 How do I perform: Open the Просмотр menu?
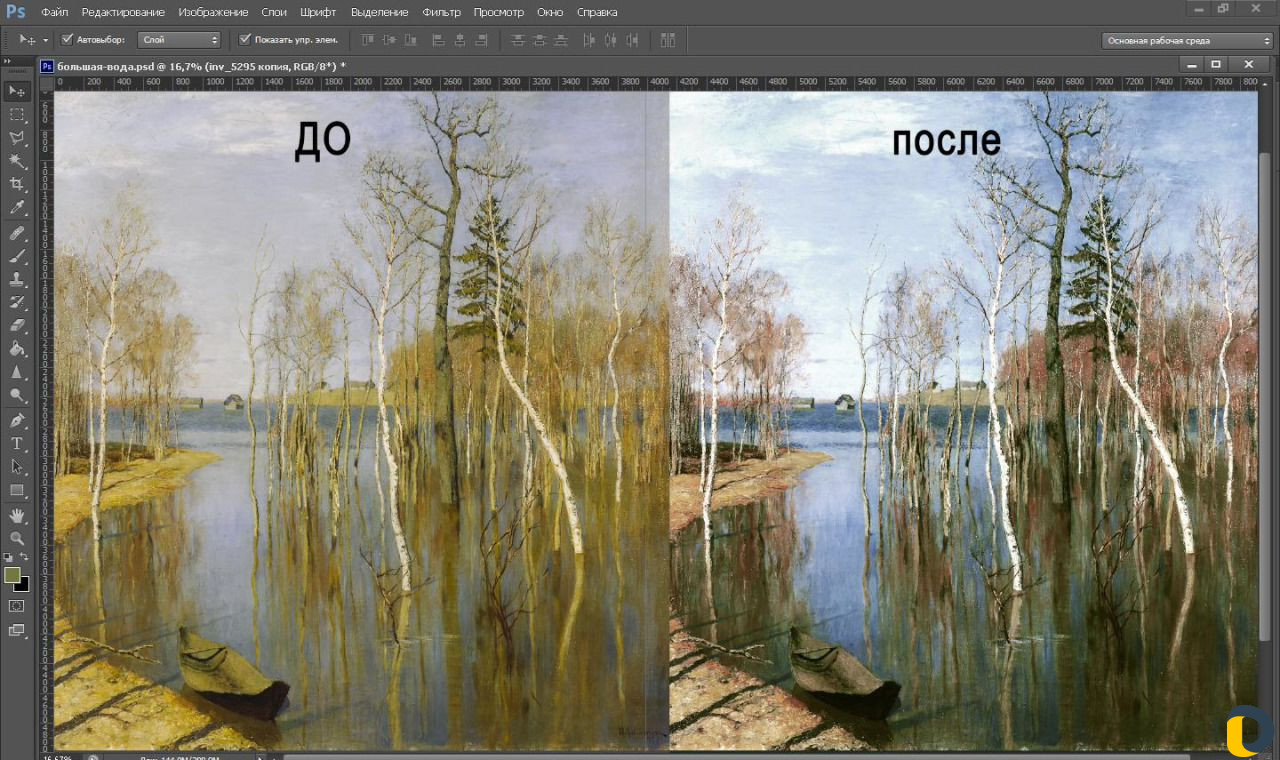[498, 12]
